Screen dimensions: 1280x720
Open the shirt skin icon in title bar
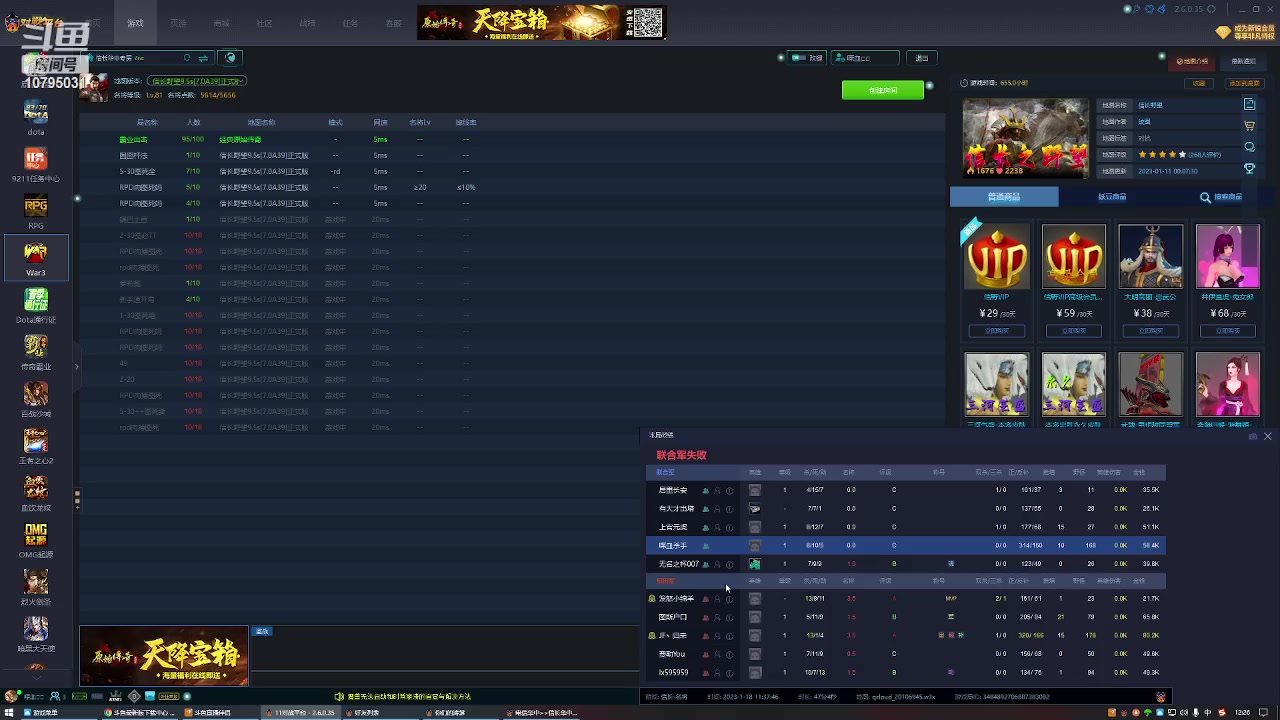coord(1150,9)
